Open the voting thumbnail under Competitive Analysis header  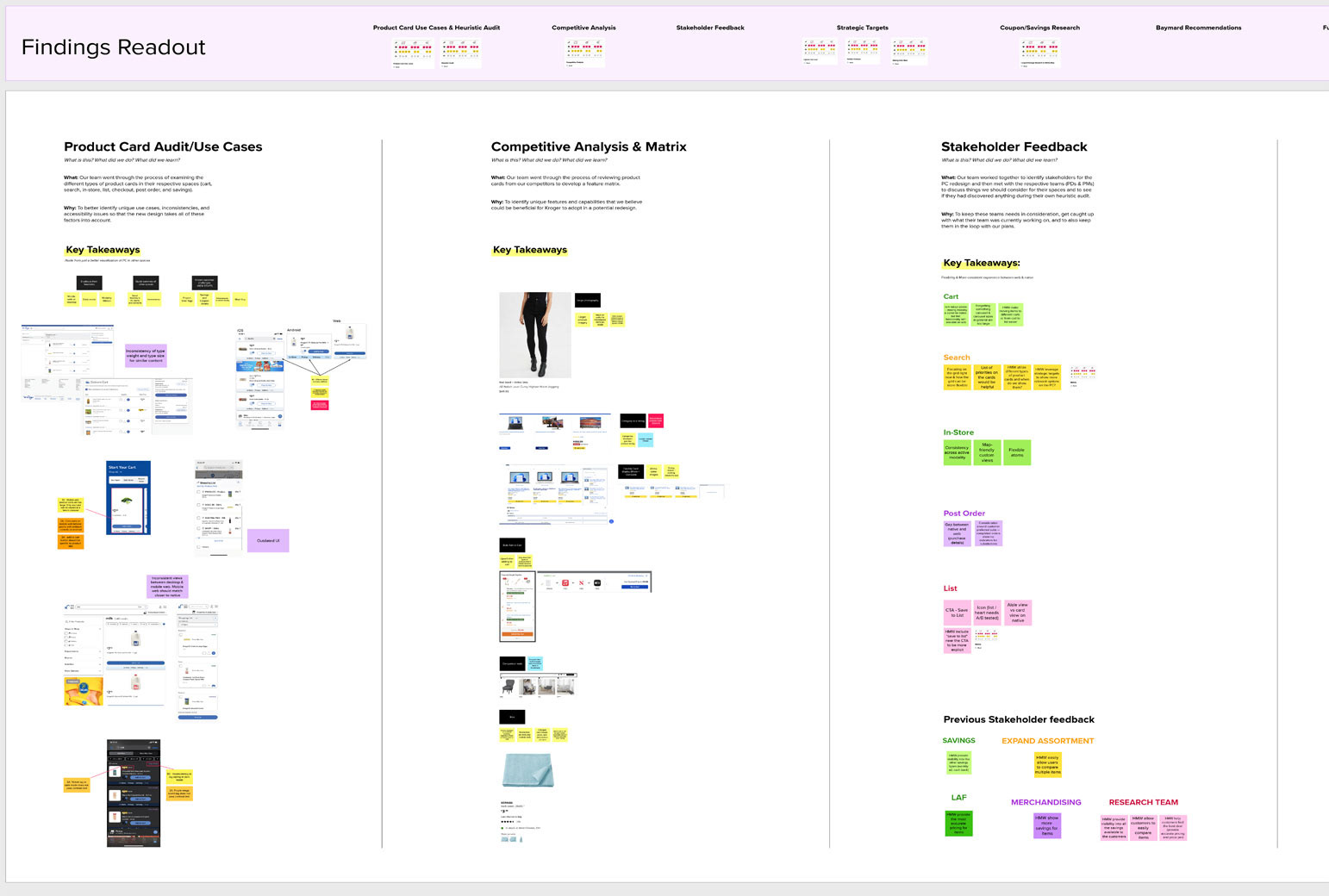pos(584,53)
